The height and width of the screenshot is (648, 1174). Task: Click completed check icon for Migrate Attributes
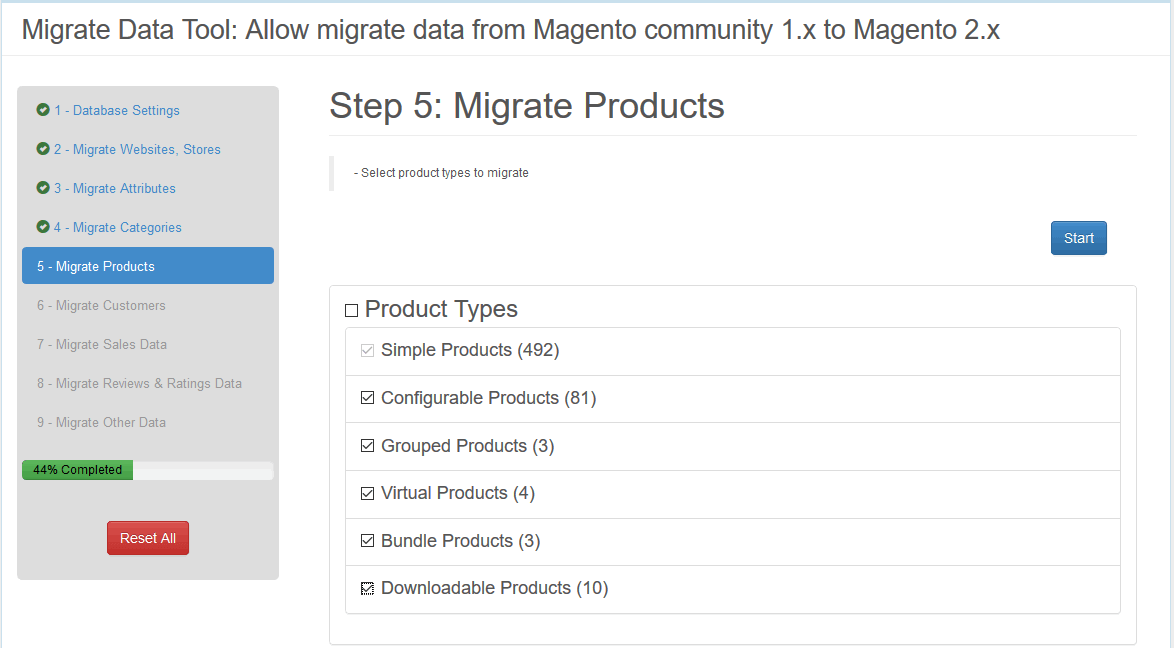(x=43, y=188)
